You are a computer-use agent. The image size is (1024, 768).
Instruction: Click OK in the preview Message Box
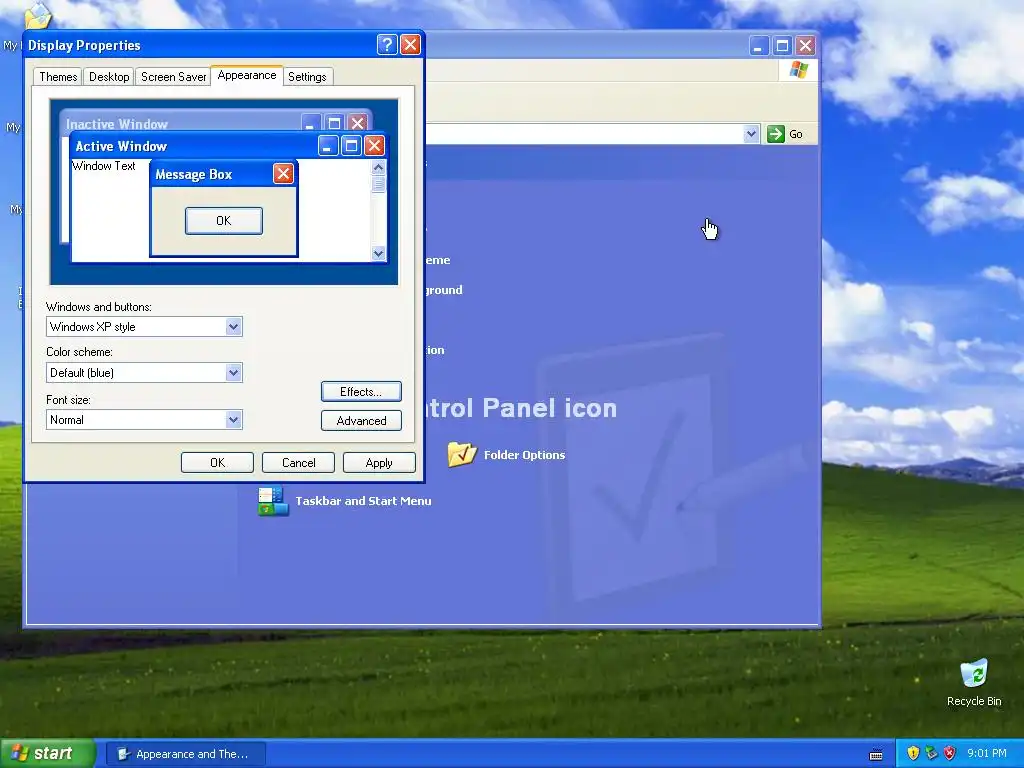tap(224, 221)
